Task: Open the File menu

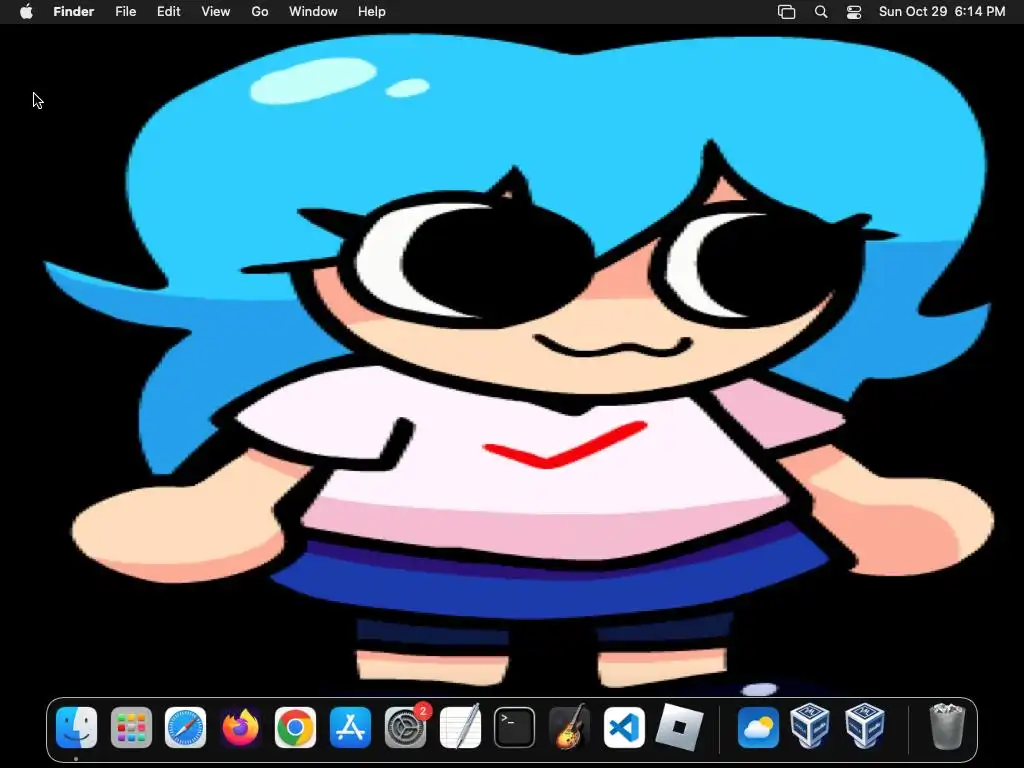Action: 125,12
